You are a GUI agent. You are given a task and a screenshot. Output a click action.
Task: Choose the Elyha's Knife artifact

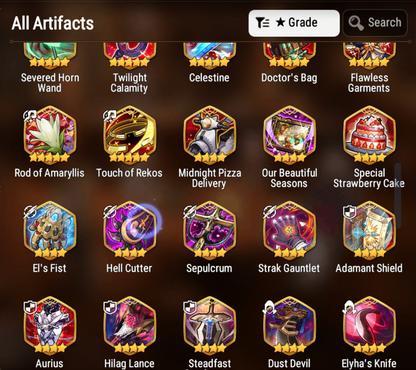tap(369, 325)
